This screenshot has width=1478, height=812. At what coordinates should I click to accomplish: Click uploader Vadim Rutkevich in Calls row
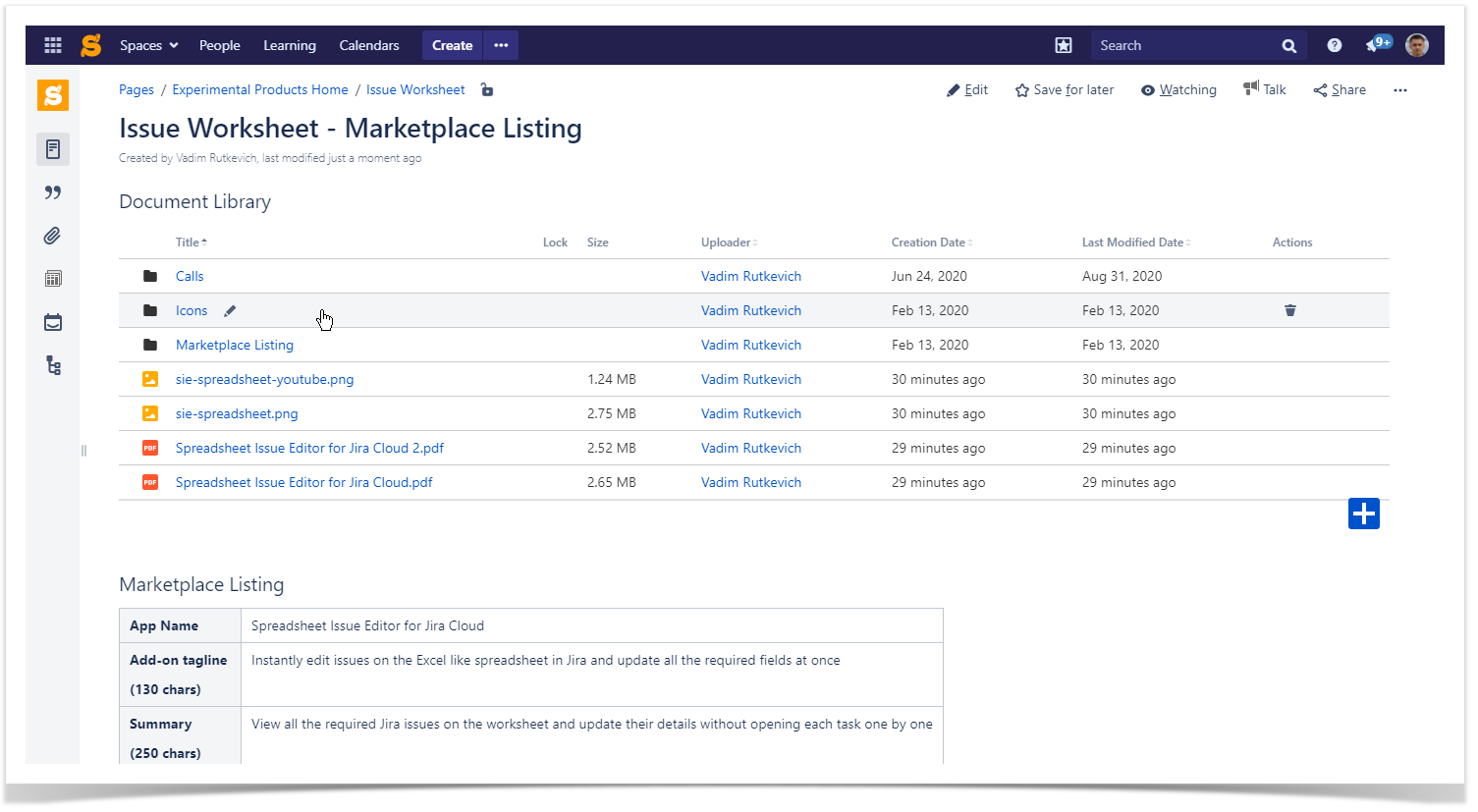(751, 276)
